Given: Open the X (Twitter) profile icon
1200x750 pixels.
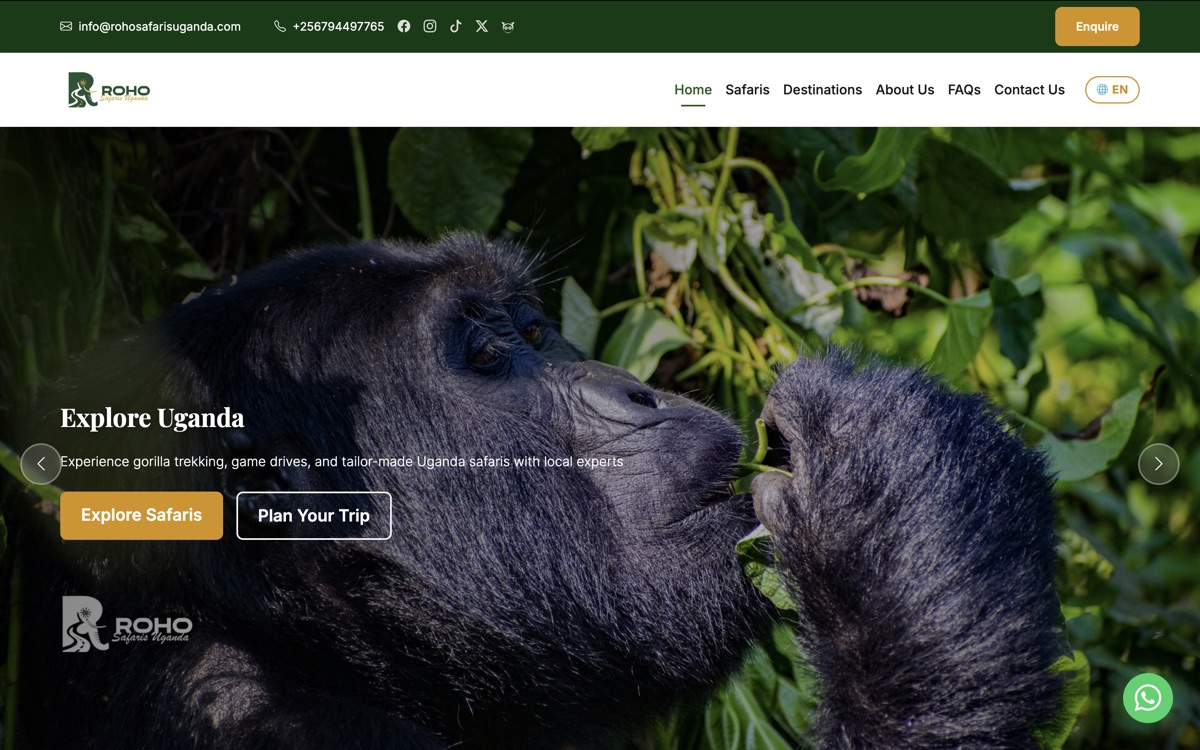Looking at the screenshot, I should tap(482, 26).
